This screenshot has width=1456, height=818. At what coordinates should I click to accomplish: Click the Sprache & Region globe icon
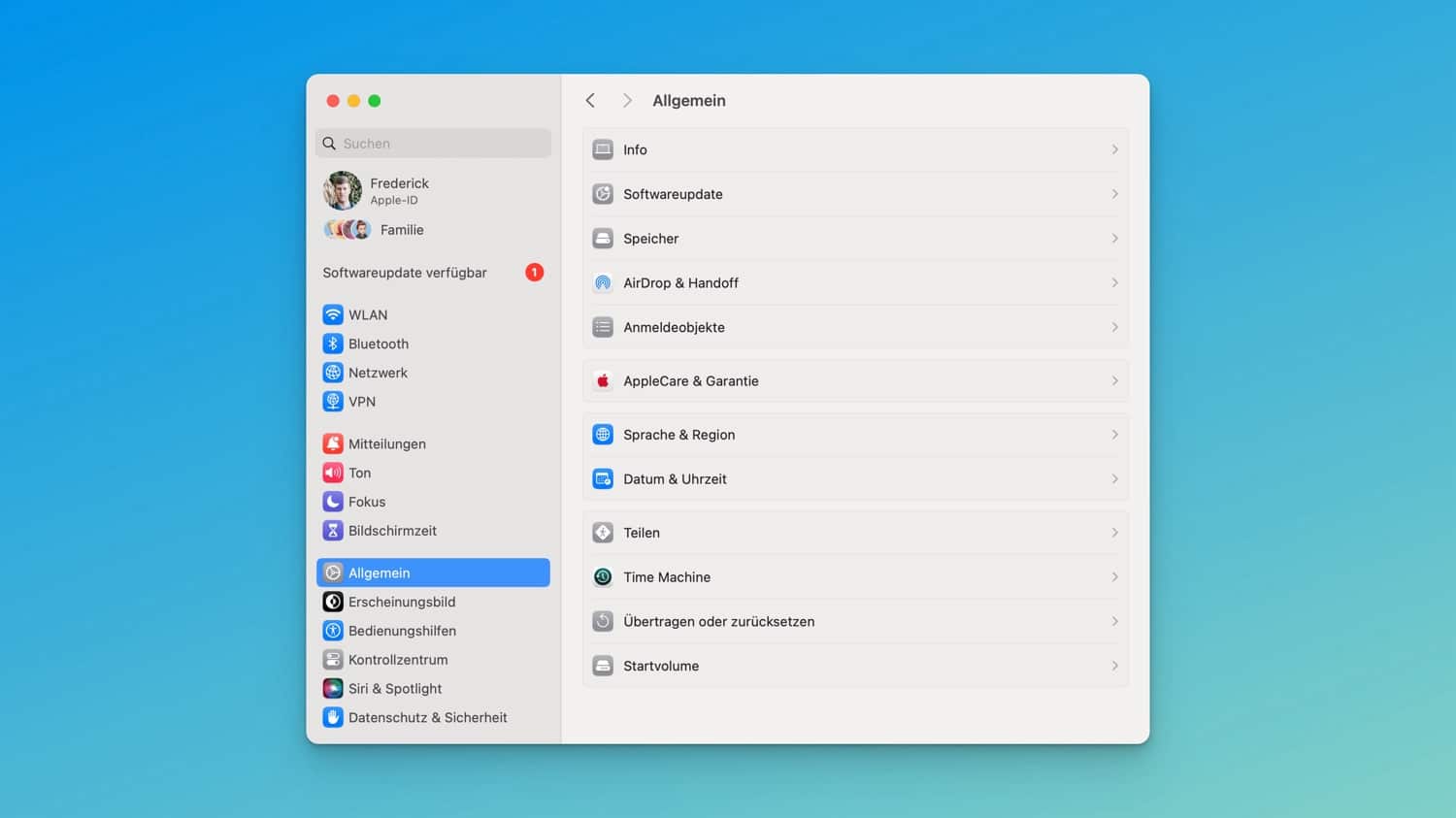pos(603,435)
